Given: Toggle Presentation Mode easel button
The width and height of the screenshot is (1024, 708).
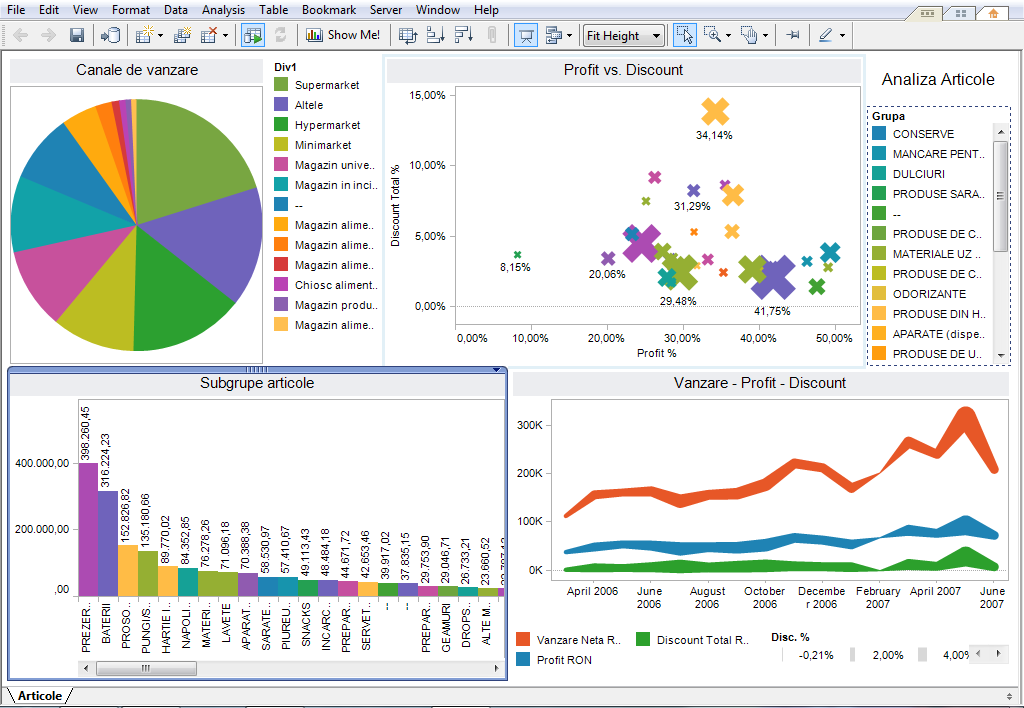Looking at the screenshot, I should click(x=526, y=35).
